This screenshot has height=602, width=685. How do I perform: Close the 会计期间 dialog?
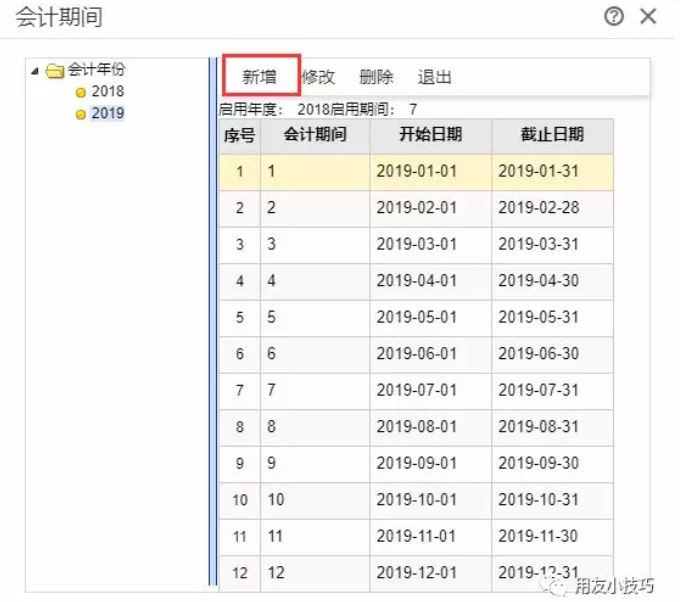tap(649, 17)
